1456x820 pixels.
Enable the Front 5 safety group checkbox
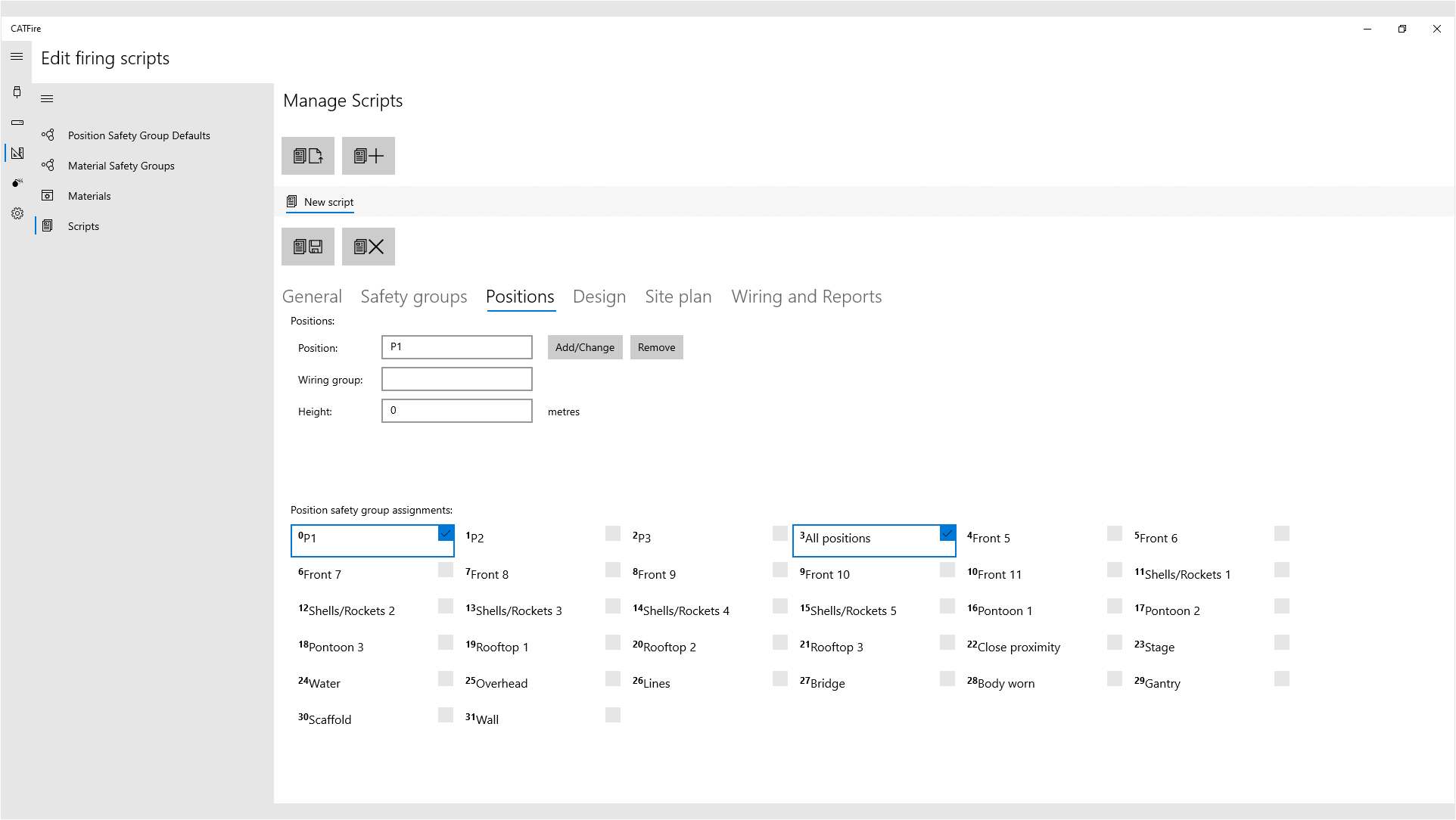pos(1114,533)
